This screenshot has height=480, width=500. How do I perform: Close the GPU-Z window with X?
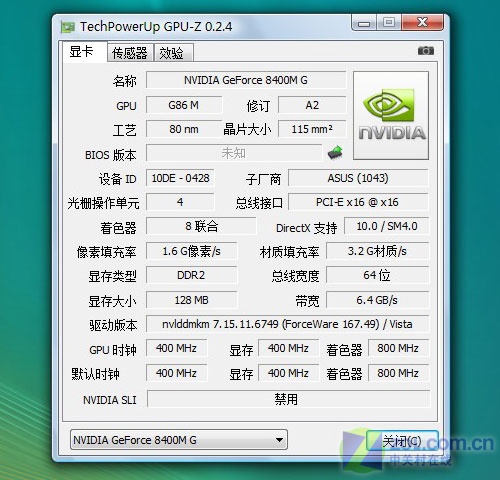[x=422, y=23]
